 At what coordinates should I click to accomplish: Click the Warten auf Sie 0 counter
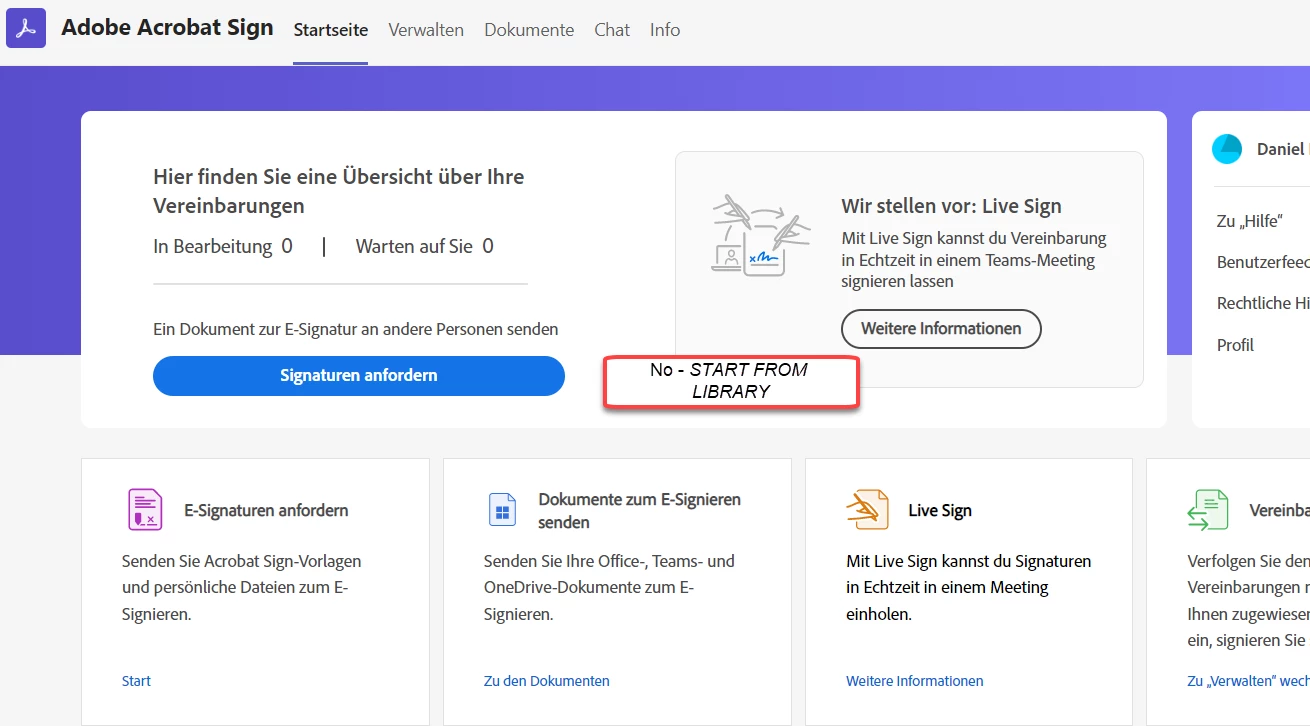pos(425,246)
